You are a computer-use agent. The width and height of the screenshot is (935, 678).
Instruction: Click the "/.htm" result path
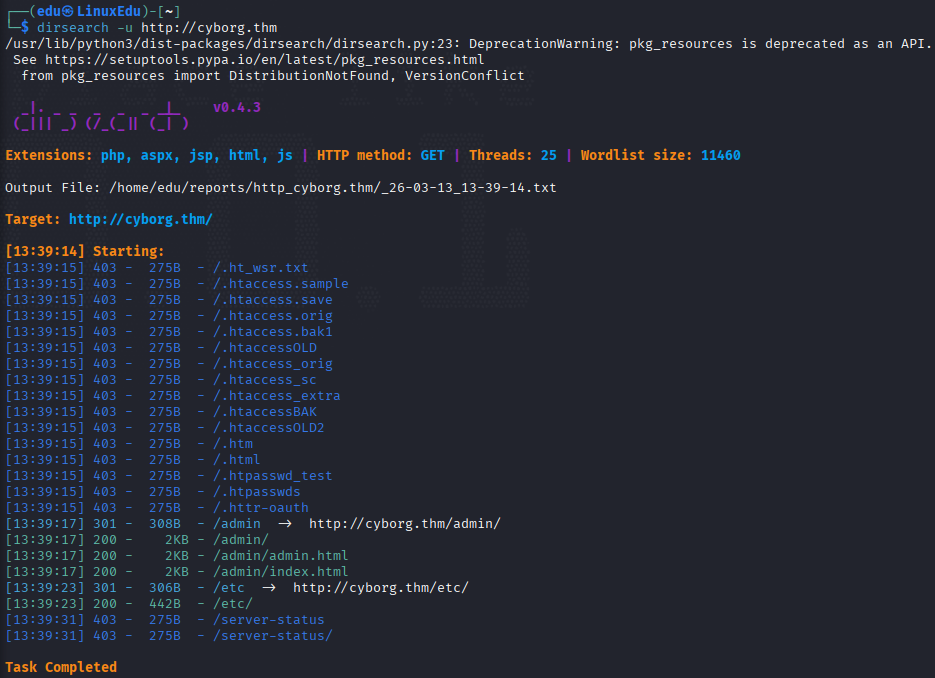tap(233, 444)
